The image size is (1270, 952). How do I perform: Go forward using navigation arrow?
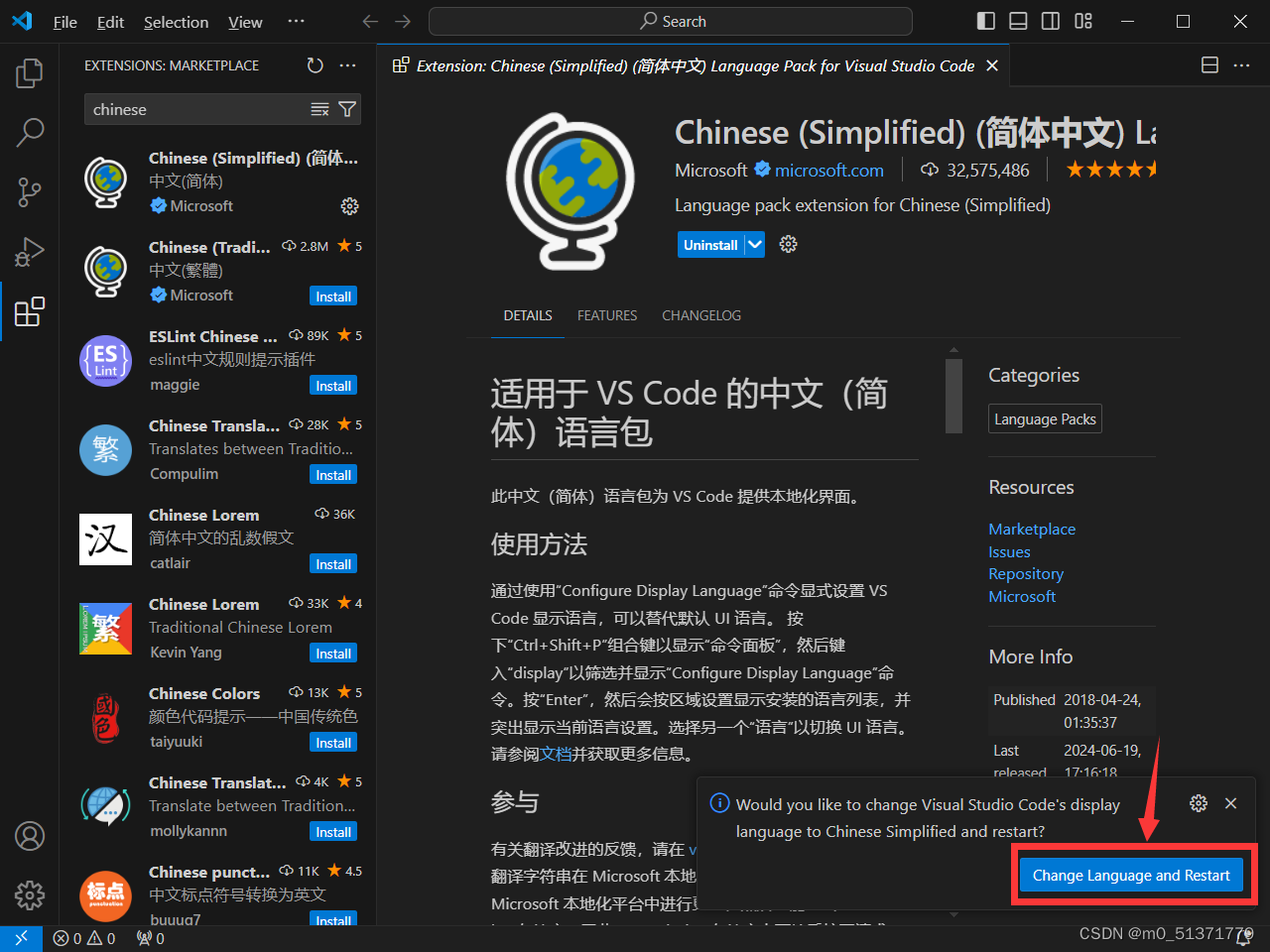point(402,21)
